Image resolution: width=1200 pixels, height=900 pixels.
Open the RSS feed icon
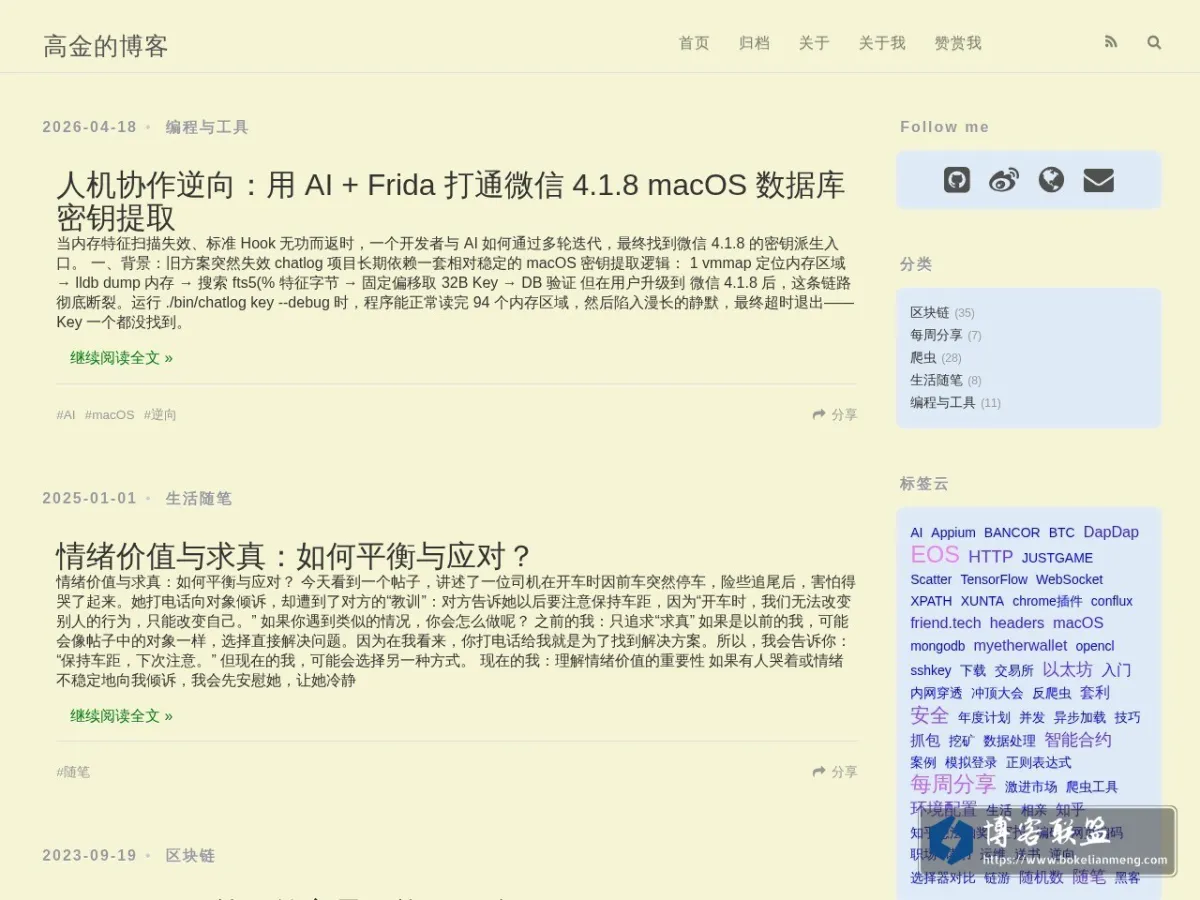(x=1111, y=42)
